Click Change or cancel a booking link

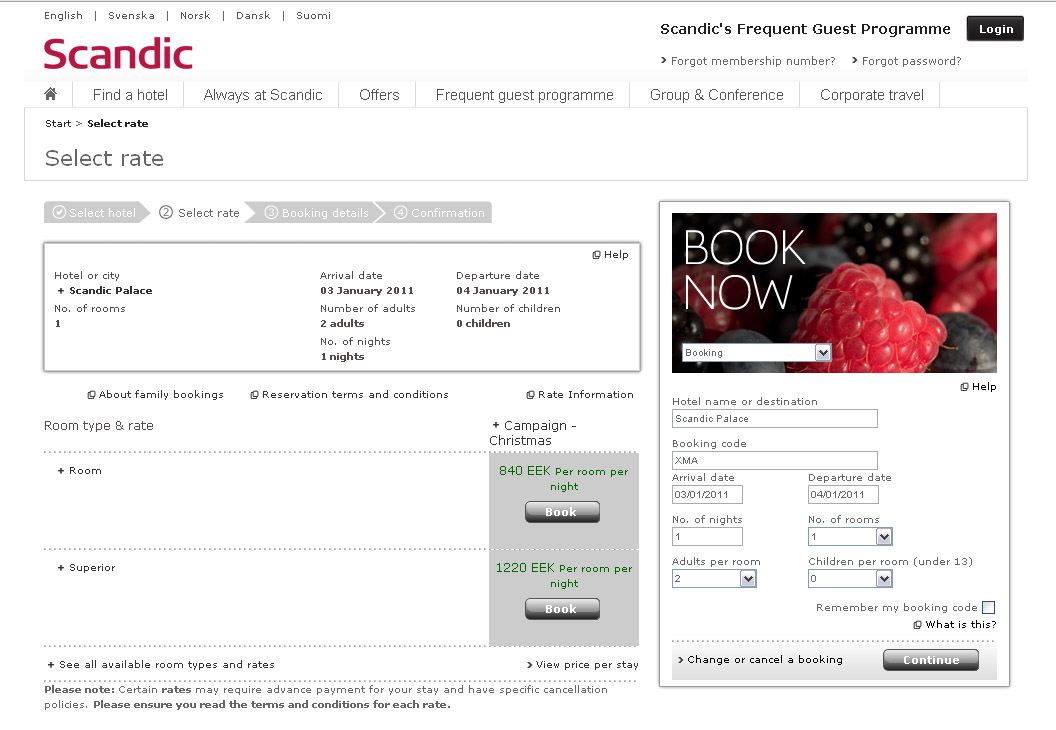tap(765, 660)
